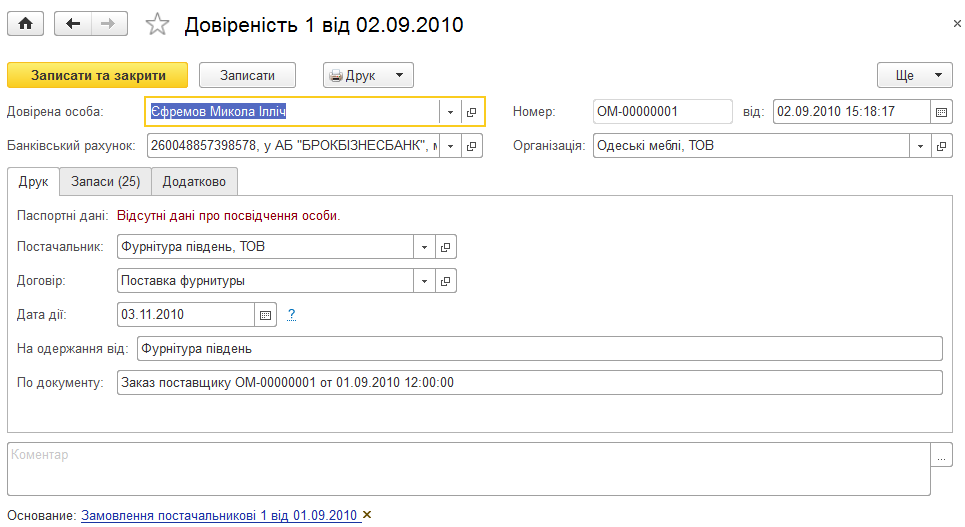
Task: Click the Записати button
Action: tap(247, 75)
